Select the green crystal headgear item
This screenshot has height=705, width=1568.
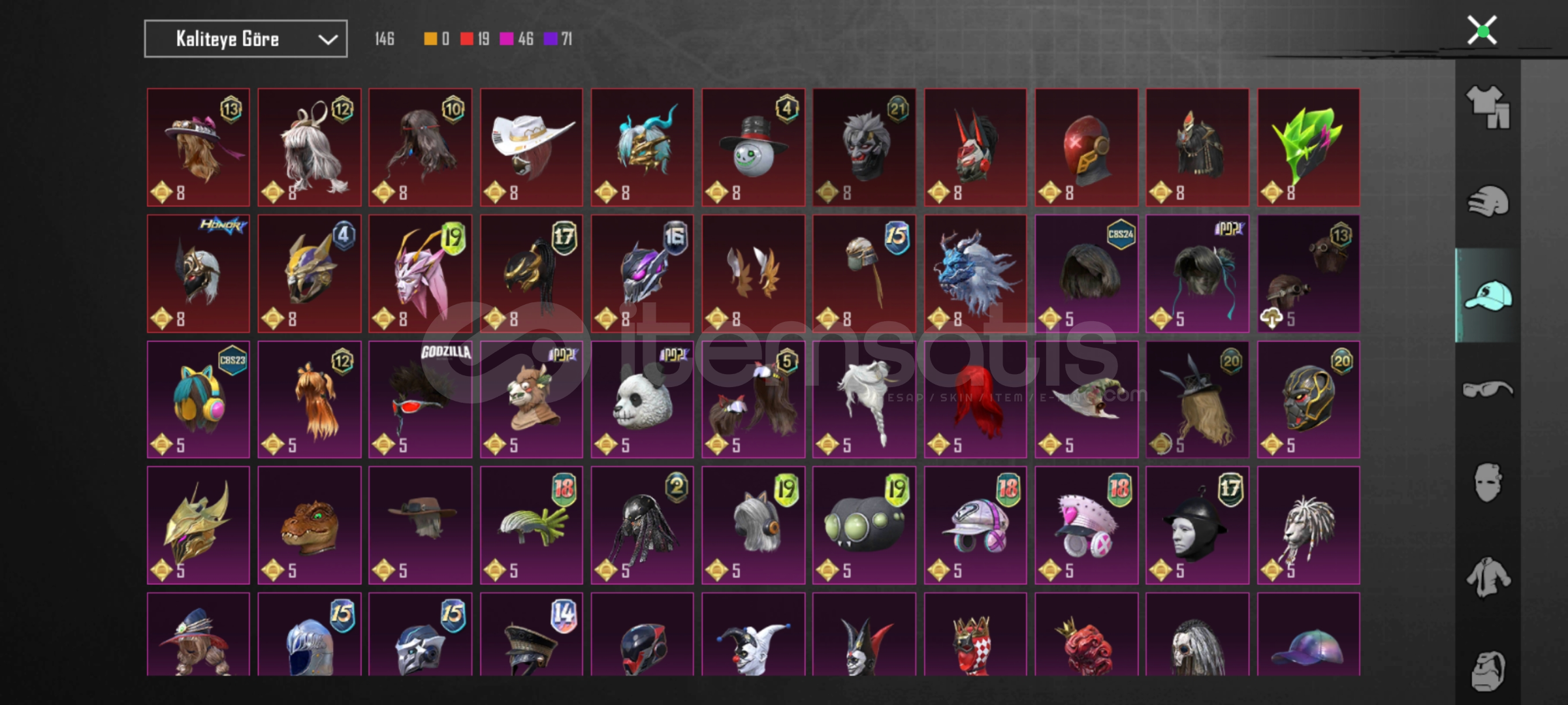pos(1309,147)
